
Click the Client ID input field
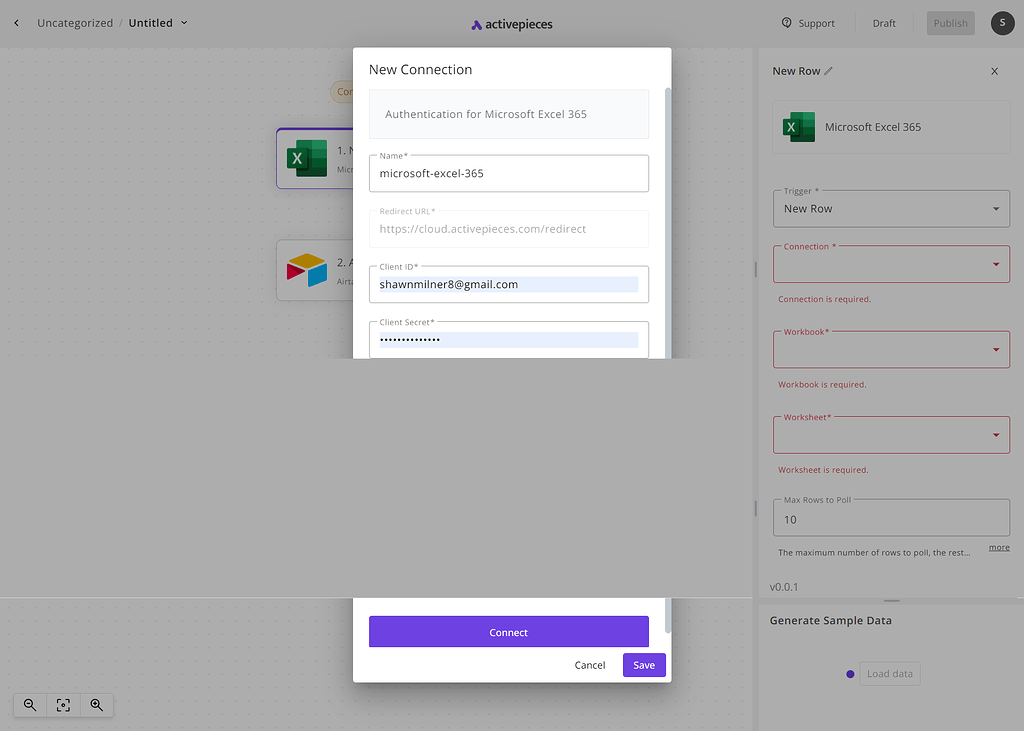(509, 284)
